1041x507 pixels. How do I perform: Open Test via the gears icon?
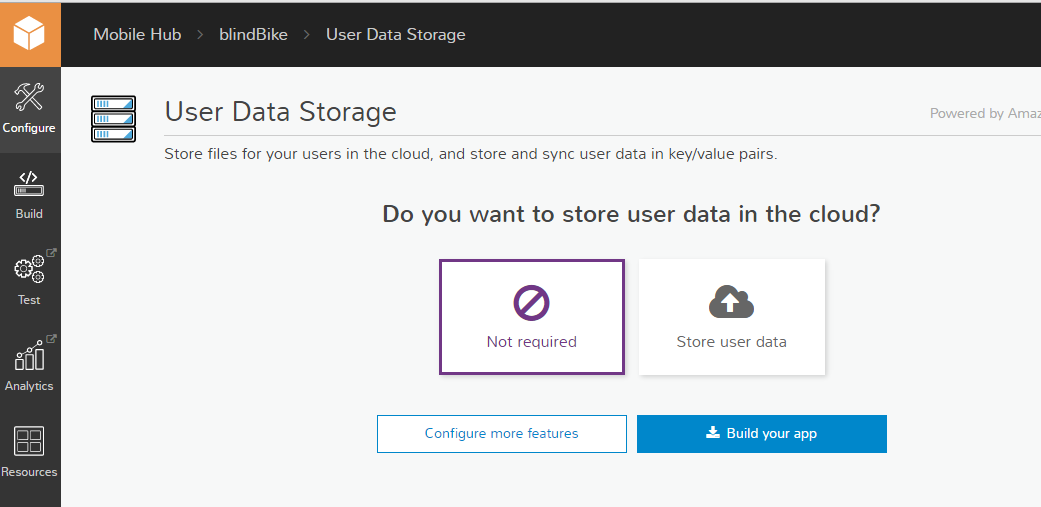(28, 270)
